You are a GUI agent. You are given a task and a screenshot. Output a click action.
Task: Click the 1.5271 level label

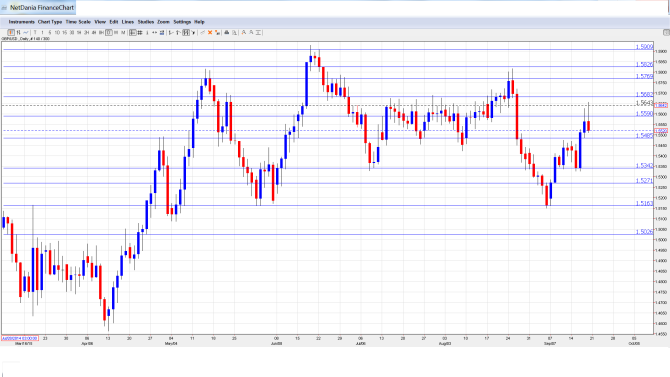(644, 181)
